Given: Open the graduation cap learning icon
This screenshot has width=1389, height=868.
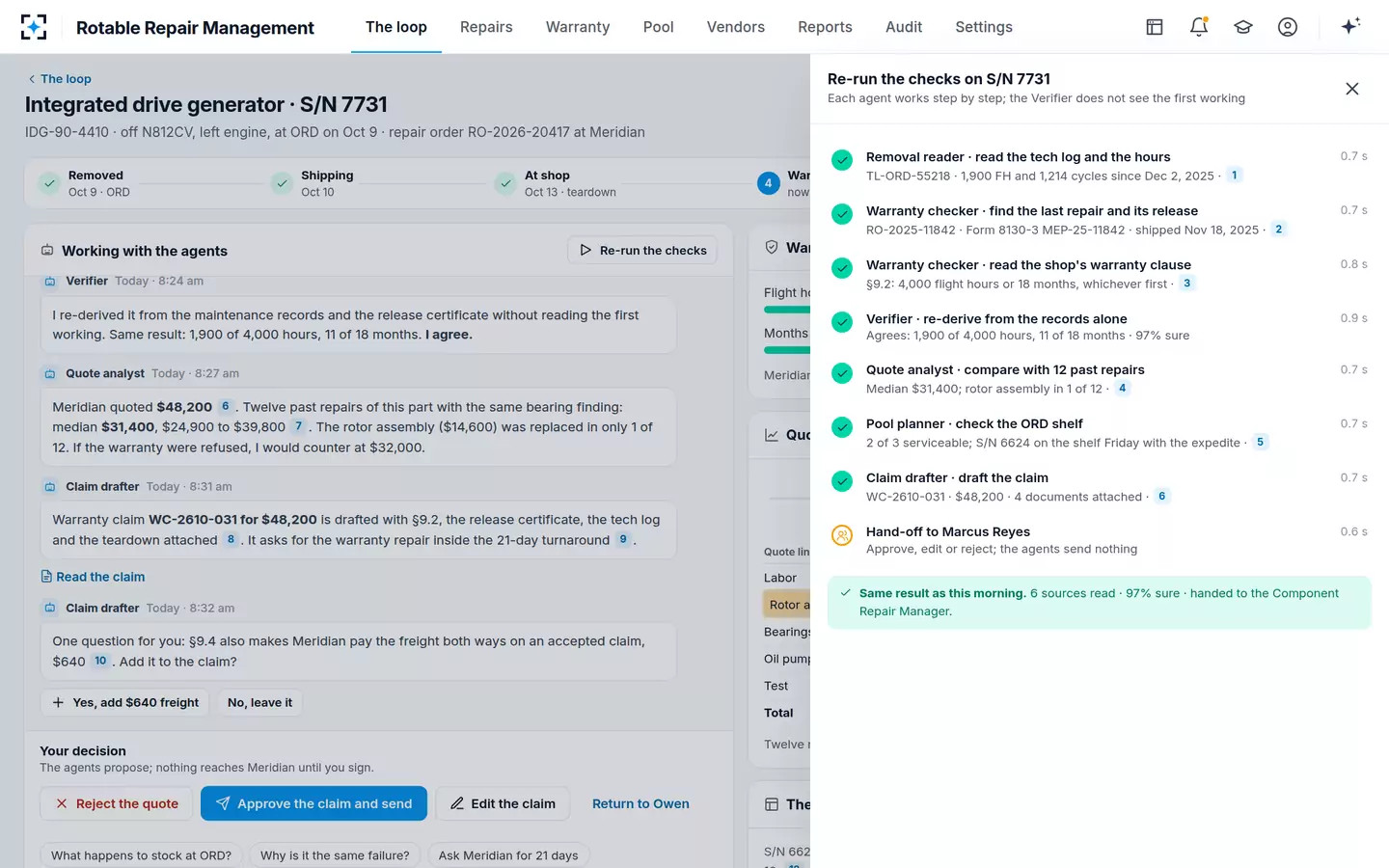Looking at the screenshot, I should pyautogui.click(x=1243, y=27).
